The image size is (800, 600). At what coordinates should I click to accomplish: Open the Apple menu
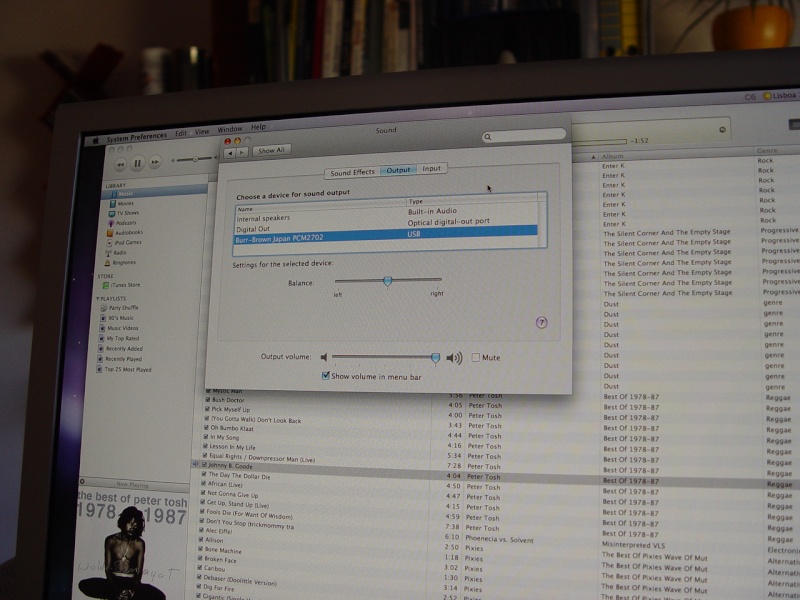95,141
